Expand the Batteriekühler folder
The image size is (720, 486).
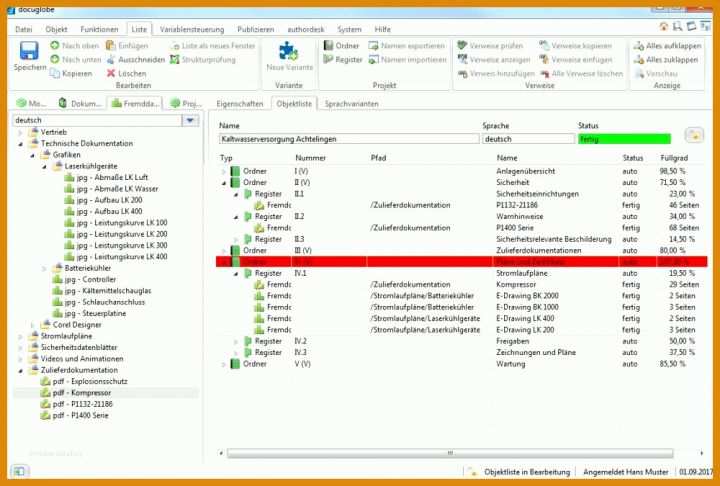click(x=44, y=268)
